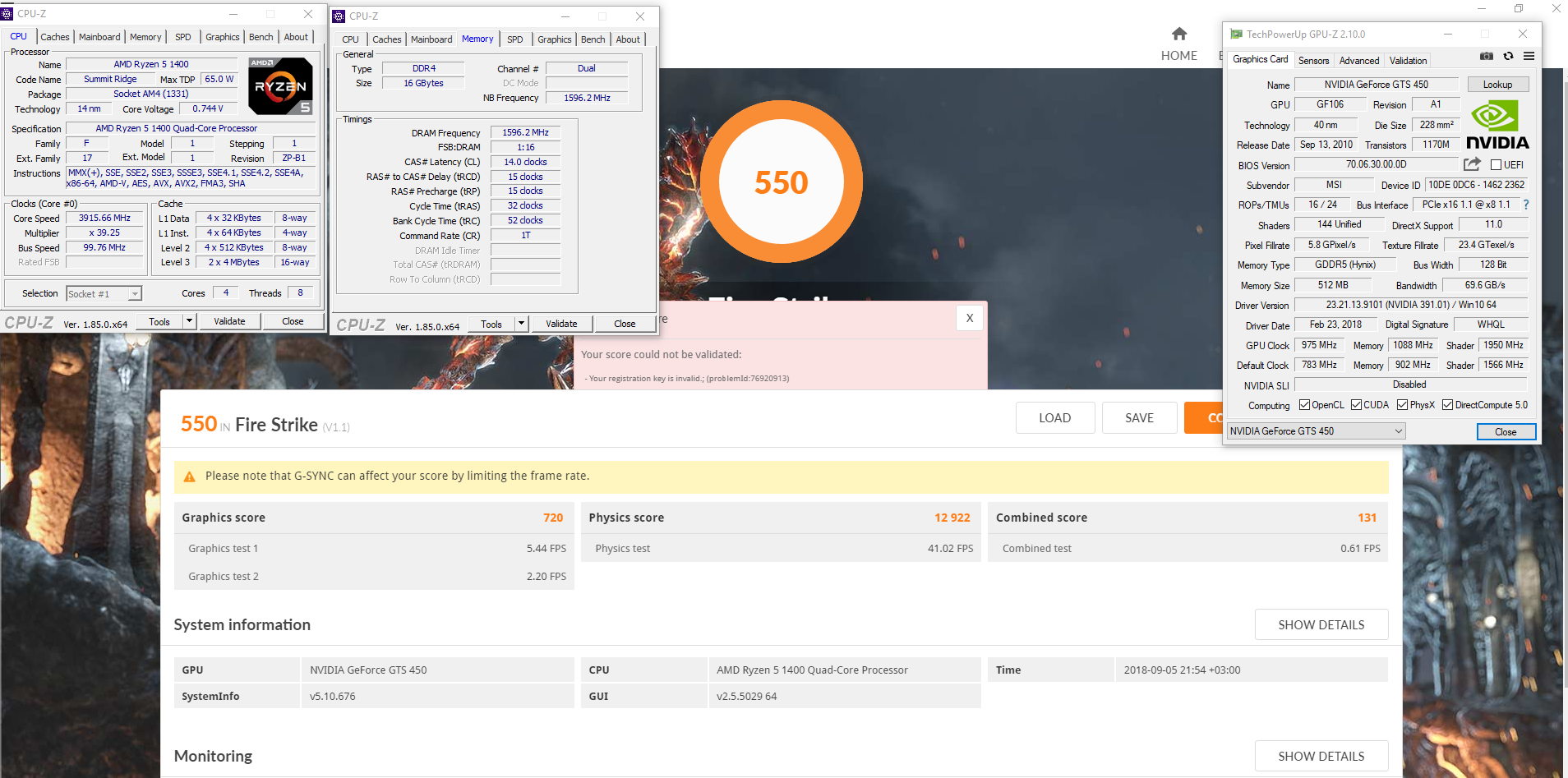Click the Close button in GPU-Z

click(1506, 432)
